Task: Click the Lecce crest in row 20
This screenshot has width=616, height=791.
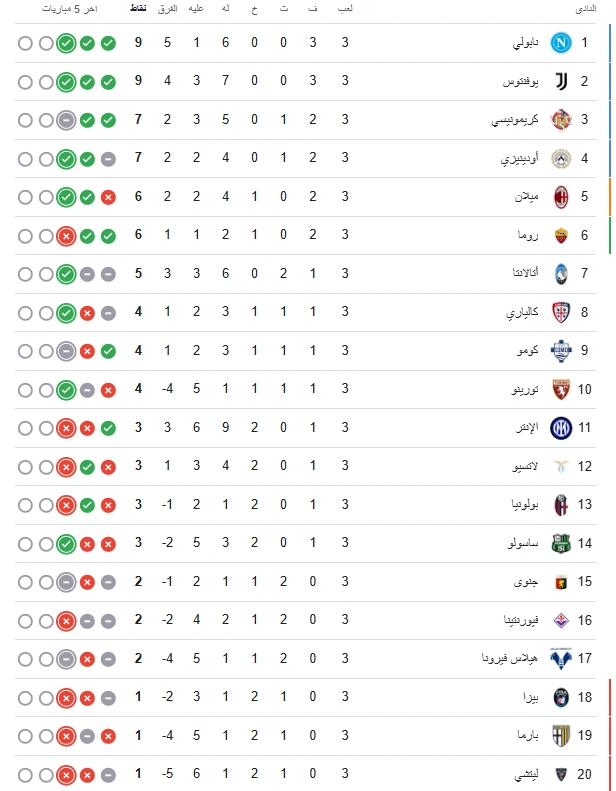Action: click(x=561, y=774)
